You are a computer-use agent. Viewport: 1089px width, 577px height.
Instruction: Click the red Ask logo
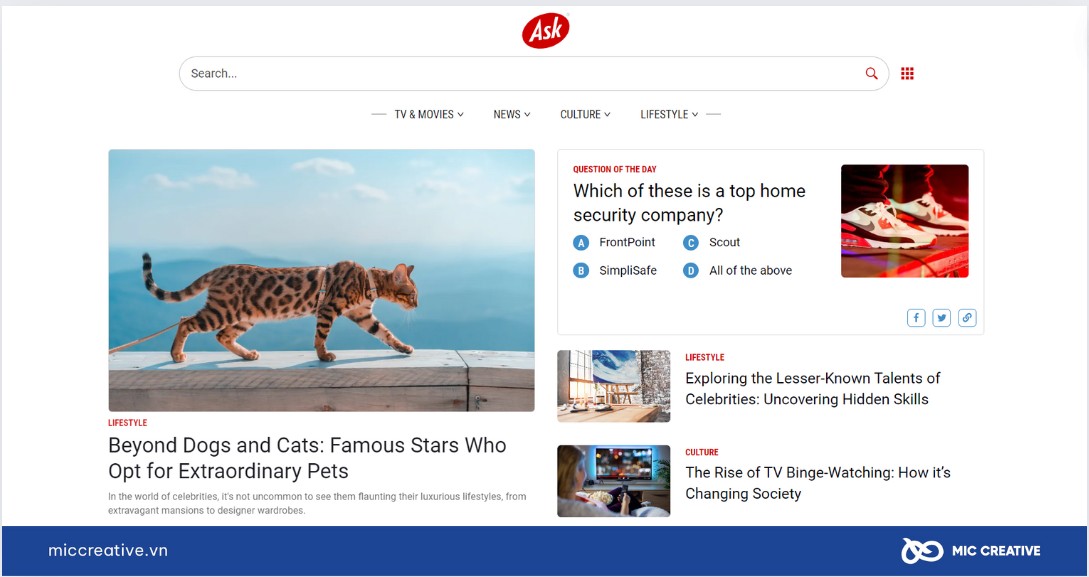click(545, 31)
